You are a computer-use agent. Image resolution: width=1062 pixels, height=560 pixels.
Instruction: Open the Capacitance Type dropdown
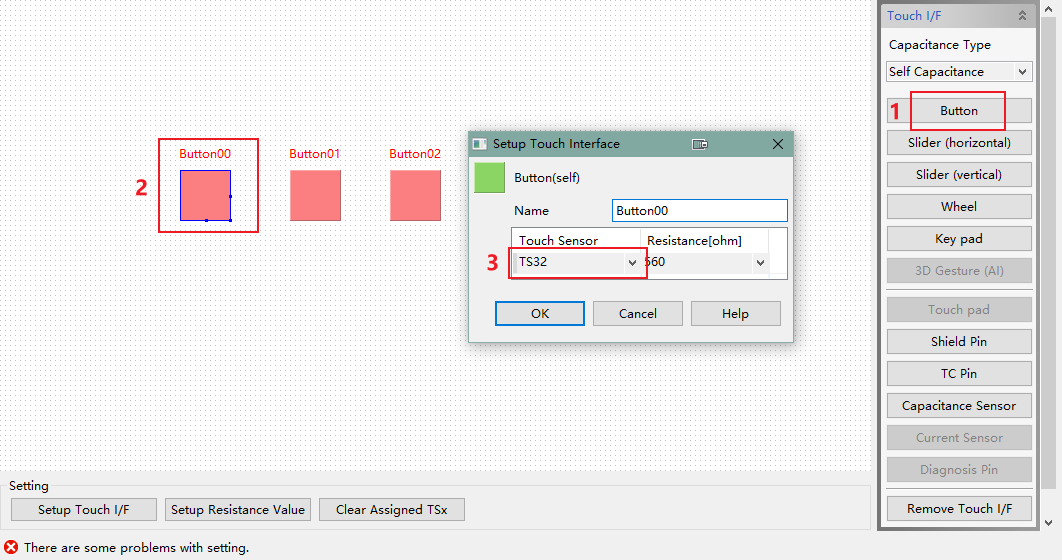point(959,72)
